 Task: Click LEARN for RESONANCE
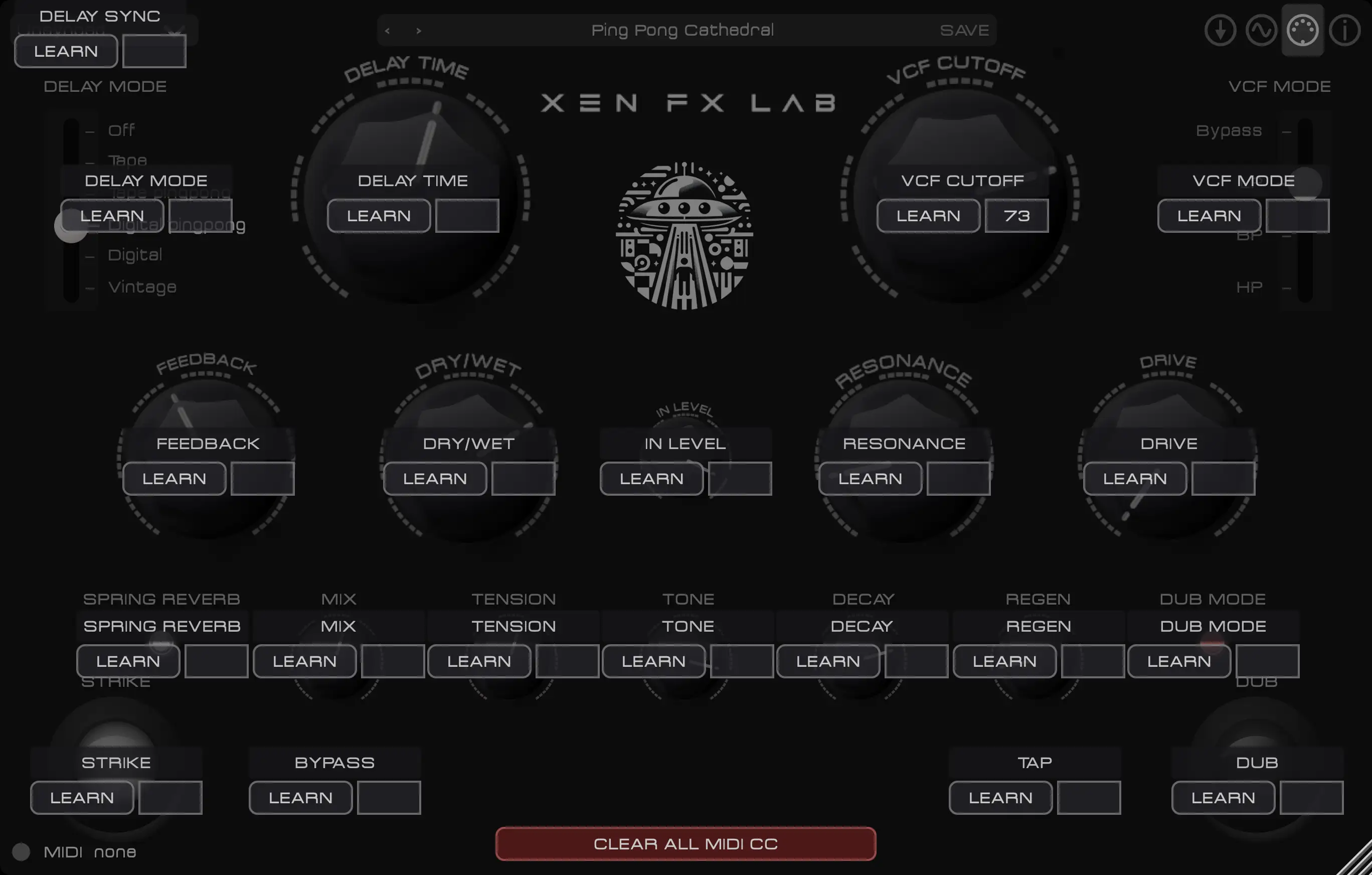[x=870, y=478]
